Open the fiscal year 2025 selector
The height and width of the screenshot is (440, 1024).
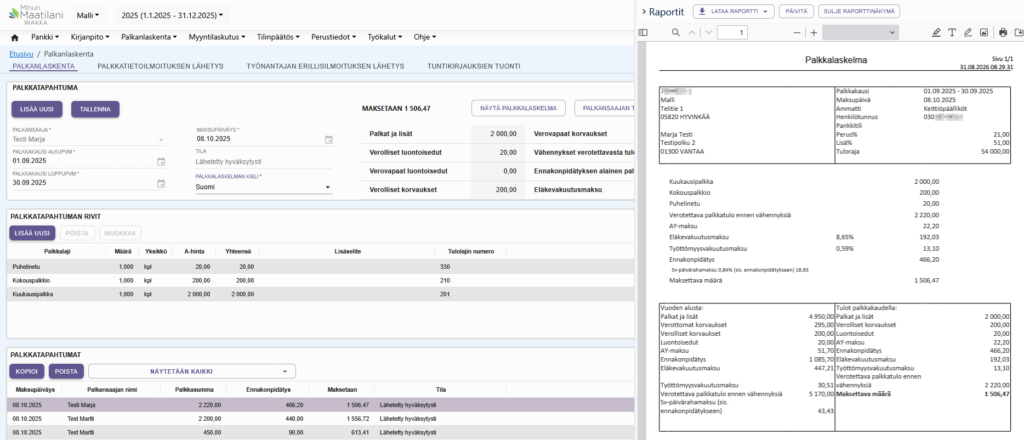pyautogui.click(x=172, y=14)
